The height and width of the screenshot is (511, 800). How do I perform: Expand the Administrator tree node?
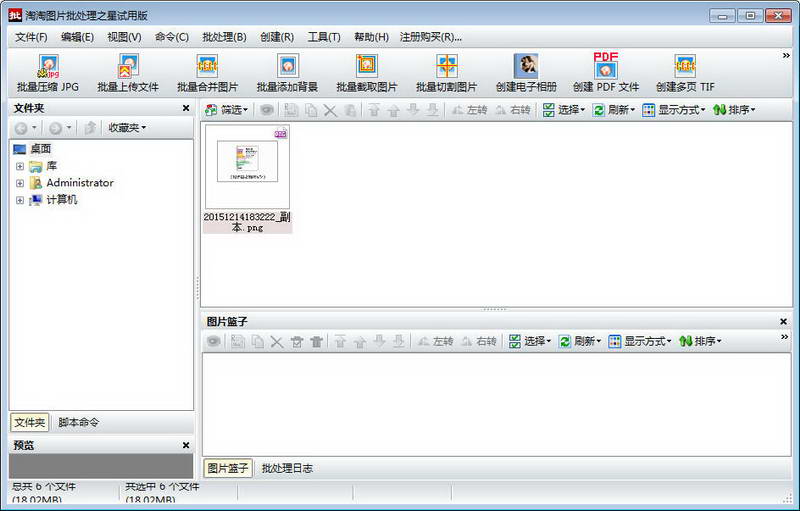click(x=20, y=183)
